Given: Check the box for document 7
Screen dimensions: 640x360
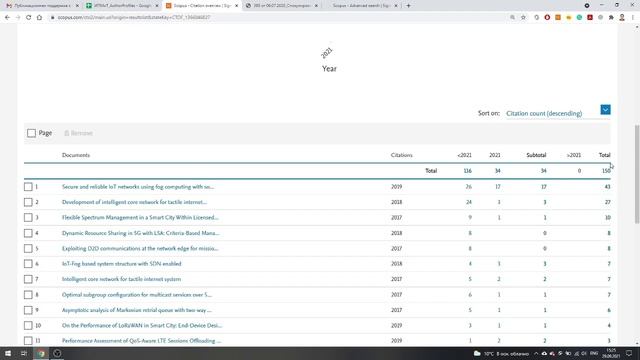Looking at the screenshot, I should tap(28, 279).
